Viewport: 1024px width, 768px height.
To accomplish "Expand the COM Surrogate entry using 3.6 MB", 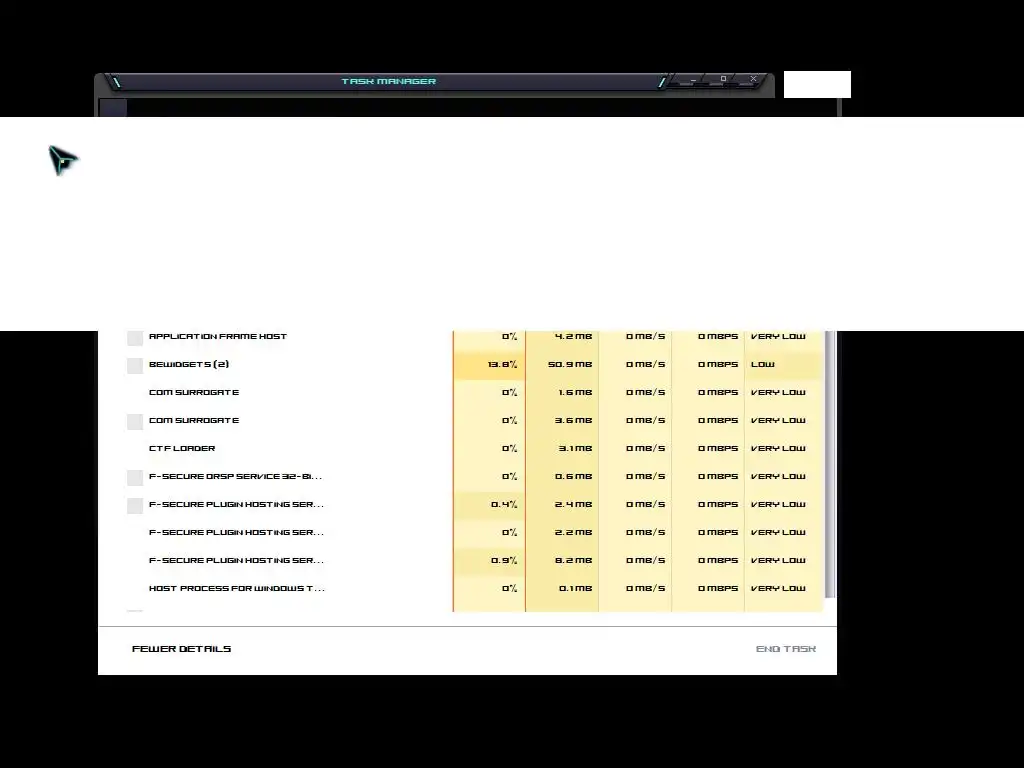I will coord(135,422).
